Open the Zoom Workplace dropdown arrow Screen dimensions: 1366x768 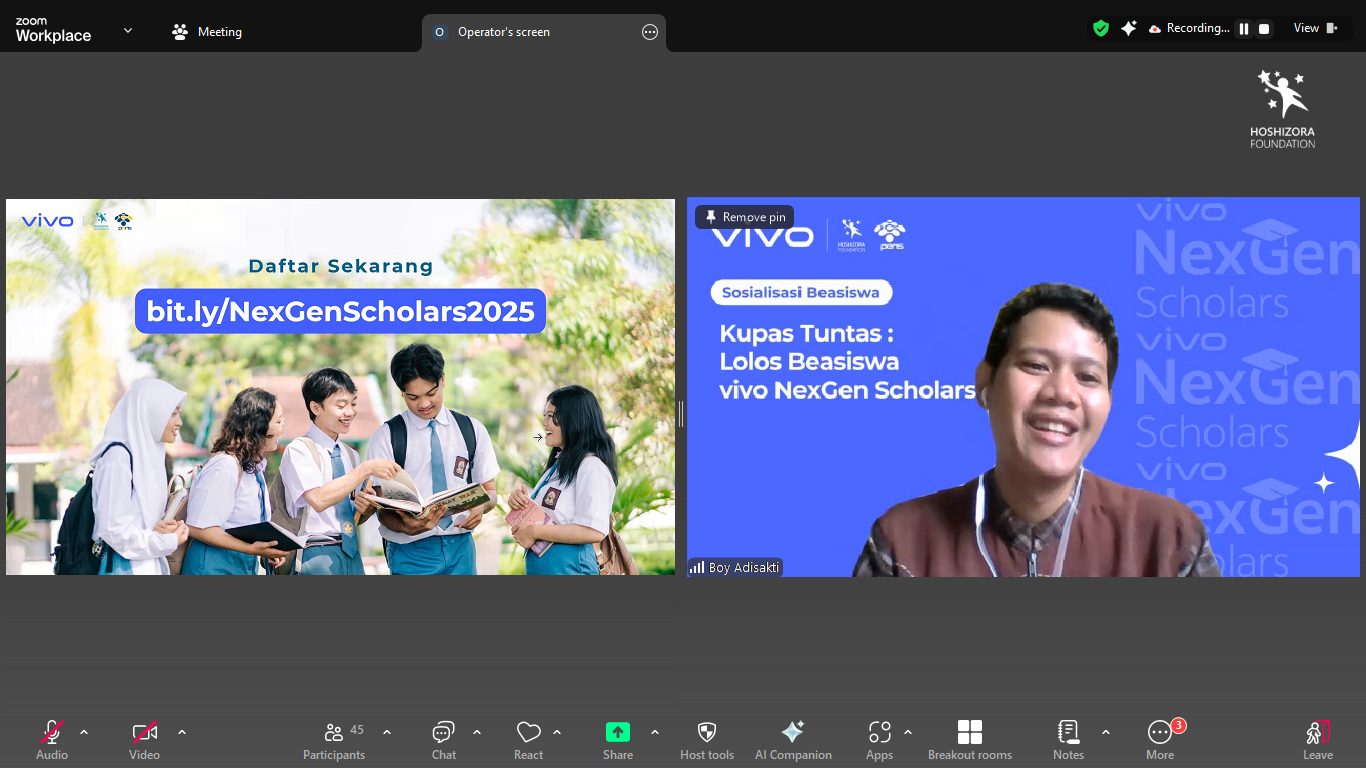128,31
